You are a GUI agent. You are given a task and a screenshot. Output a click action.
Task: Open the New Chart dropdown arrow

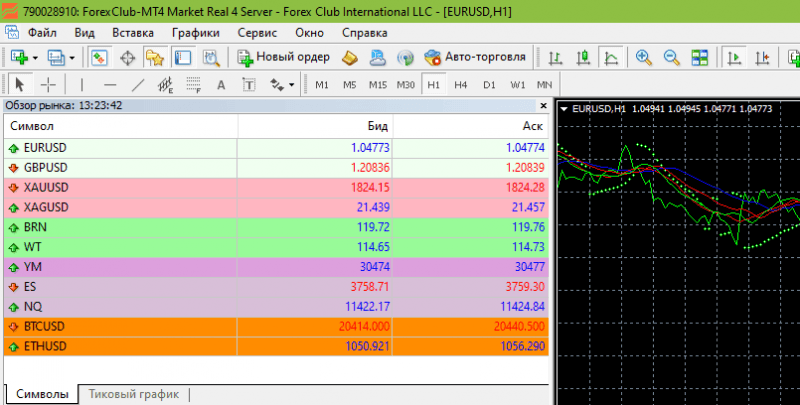point(35,58)
